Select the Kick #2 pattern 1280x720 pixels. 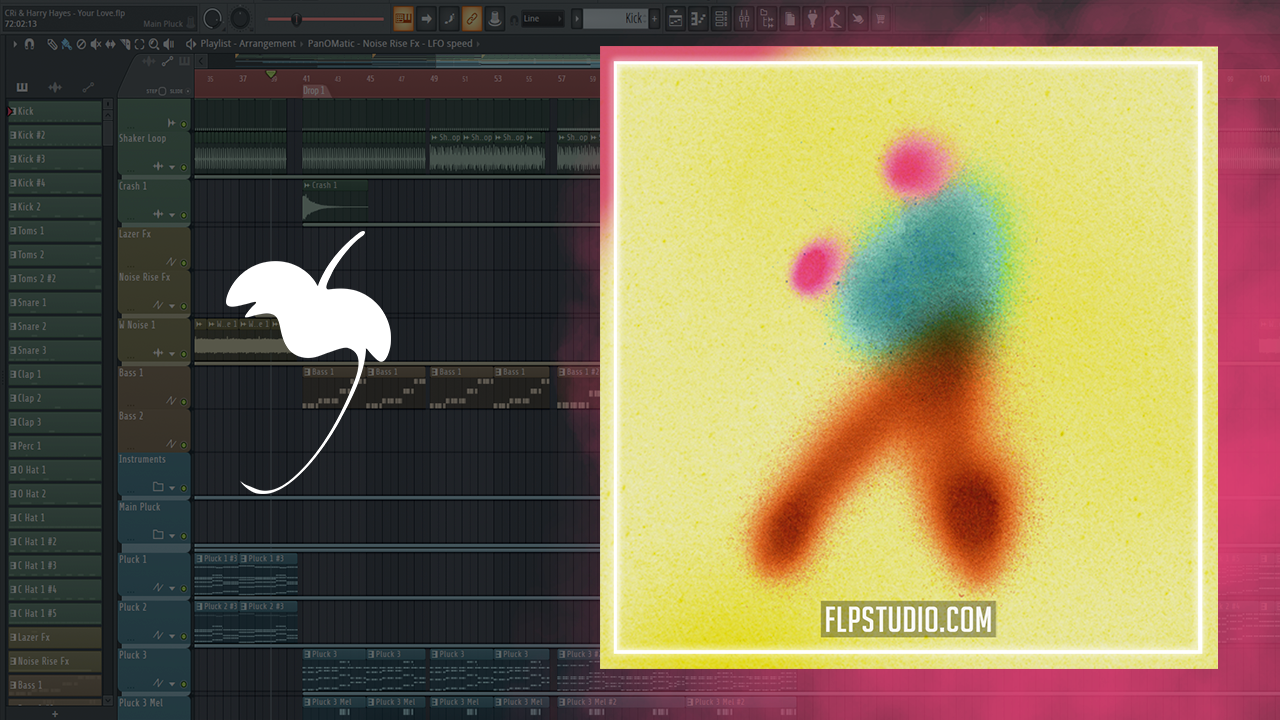[55, 135]
